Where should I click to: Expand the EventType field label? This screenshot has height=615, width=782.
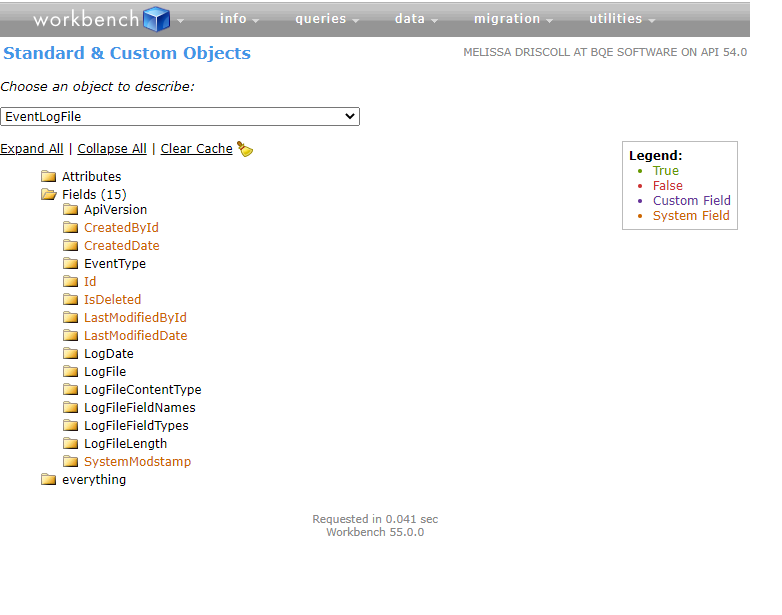[x=115, y=263]
